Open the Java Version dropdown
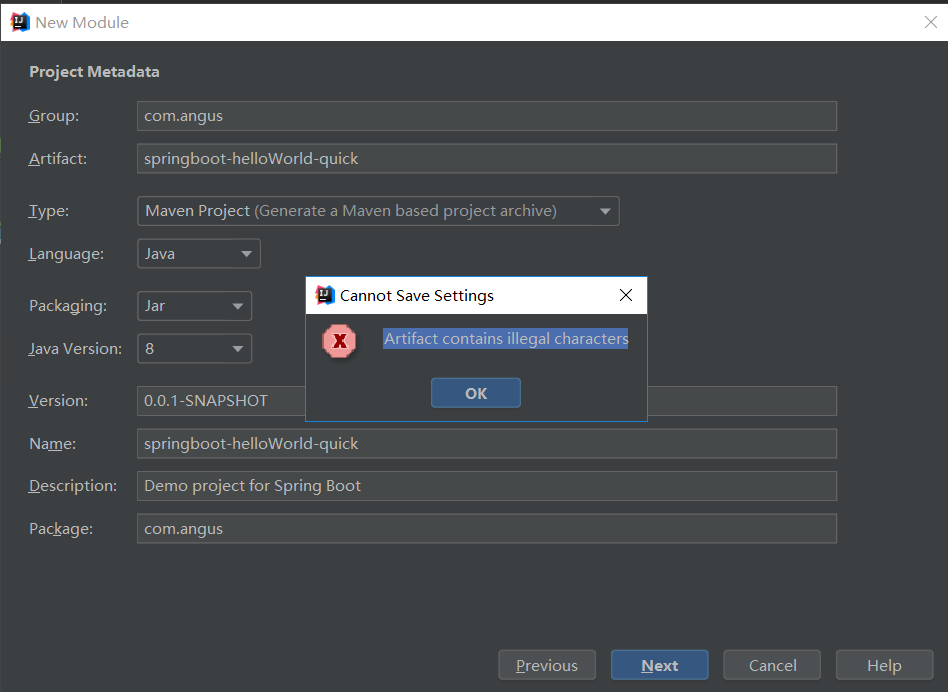Viewport: 948px width, 692px height. pyautogui.click(x=195, y=349)
